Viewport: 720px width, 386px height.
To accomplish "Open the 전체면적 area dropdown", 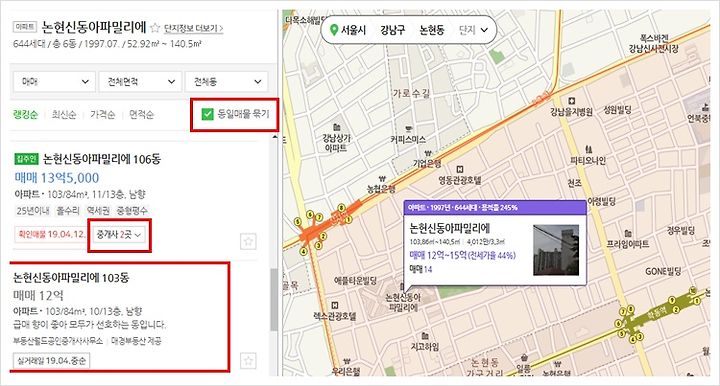I will [140, 82].
